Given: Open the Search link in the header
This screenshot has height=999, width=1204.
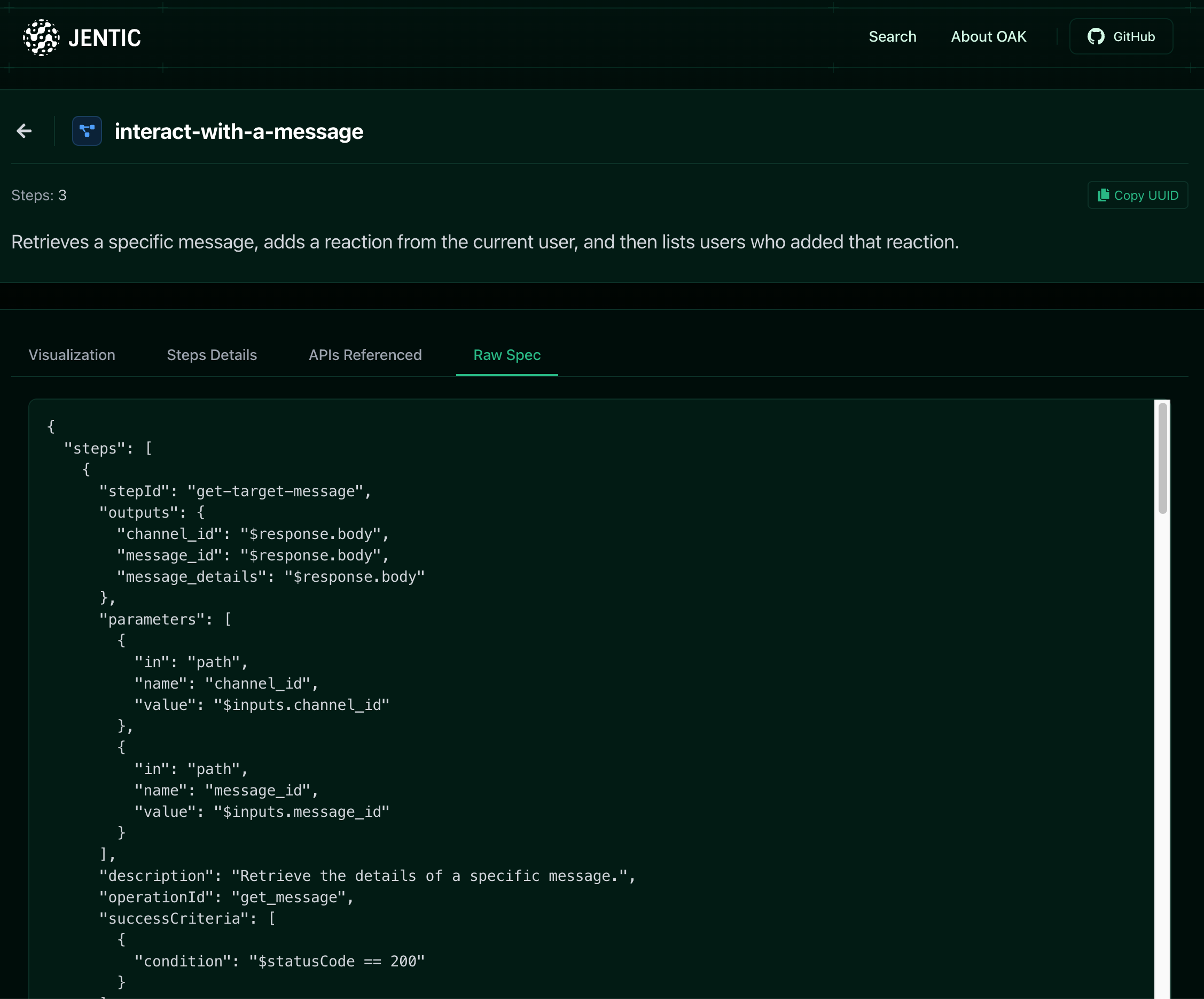Looking at the screenshot, I should tap(892, 37).
